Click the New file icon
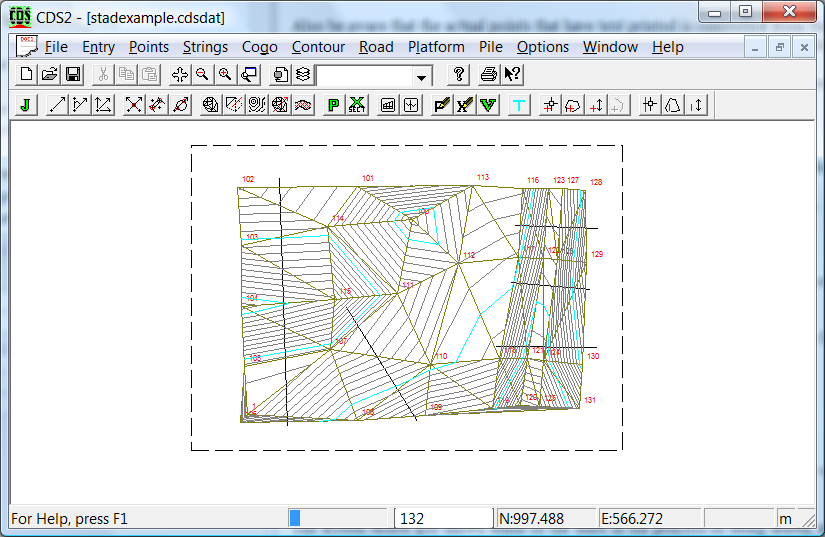 tap(27, 75)
